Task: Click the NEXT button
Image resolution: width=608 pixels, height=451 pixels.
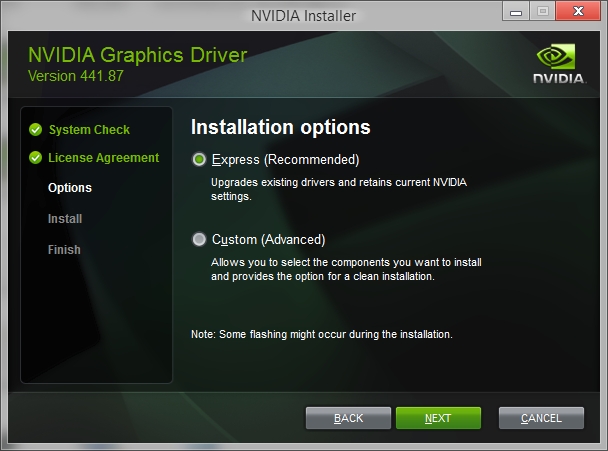Action: coord(438,418)
